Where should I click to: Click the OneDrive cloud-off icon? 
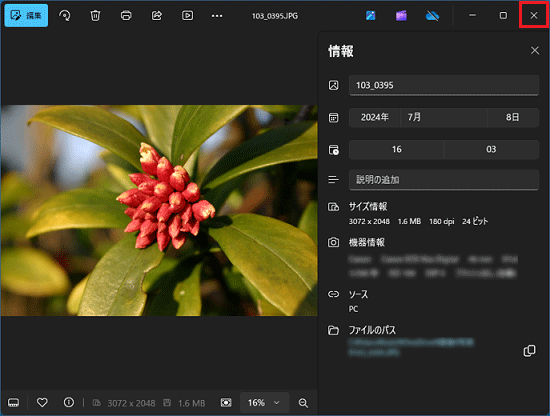click(432, 15)
